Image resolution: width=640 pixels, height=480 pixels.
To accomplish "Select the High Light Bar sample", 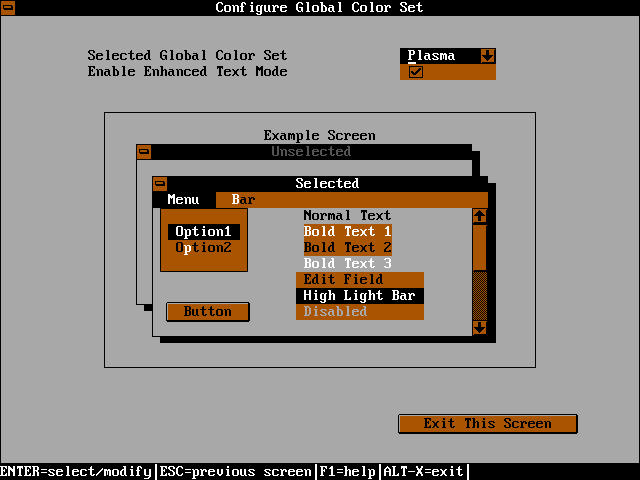I will tap(359, 296).
